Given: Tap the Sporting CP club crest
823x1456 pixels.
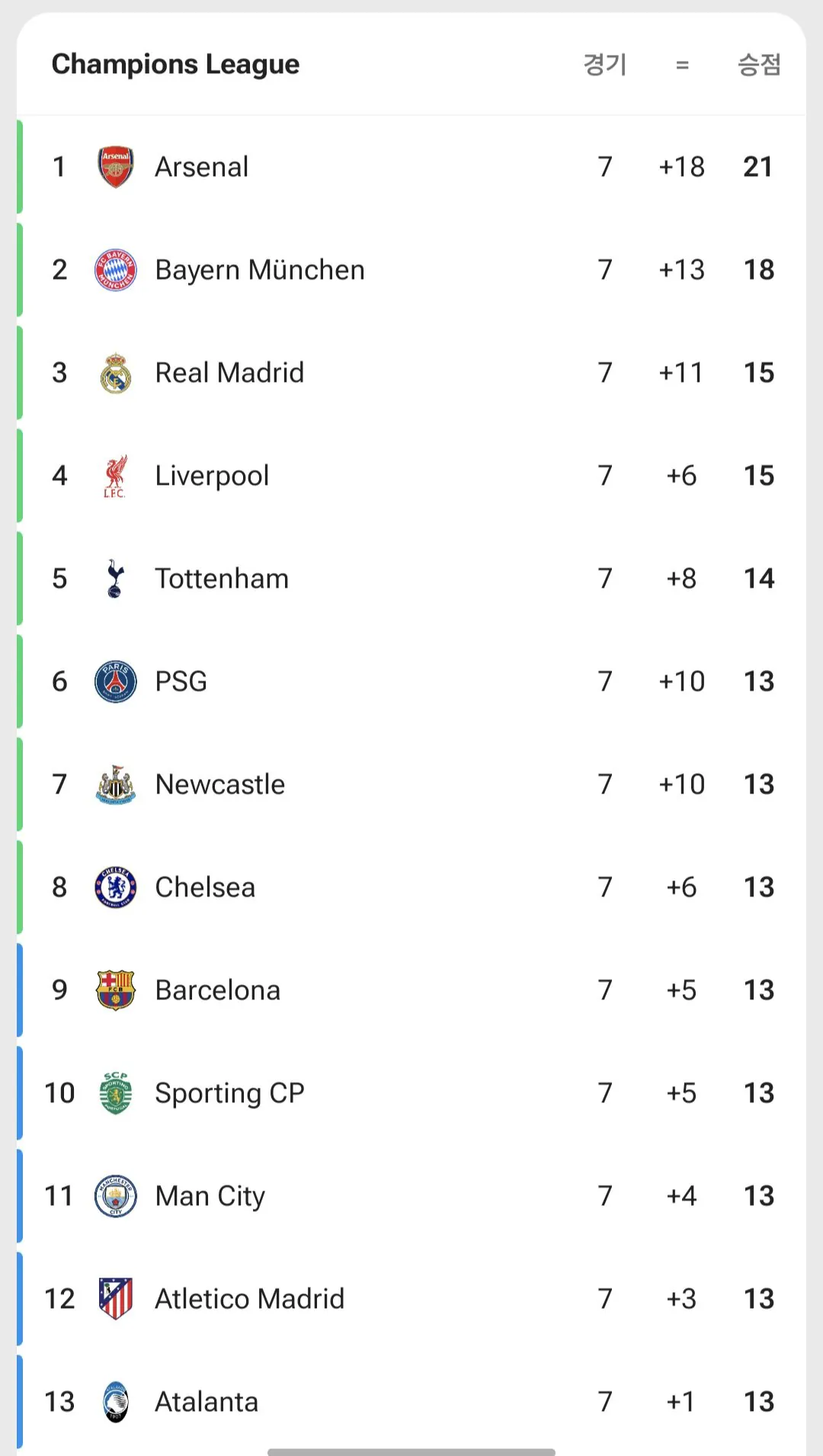Looking at the screenshot, I should (x=116, y=1093).
